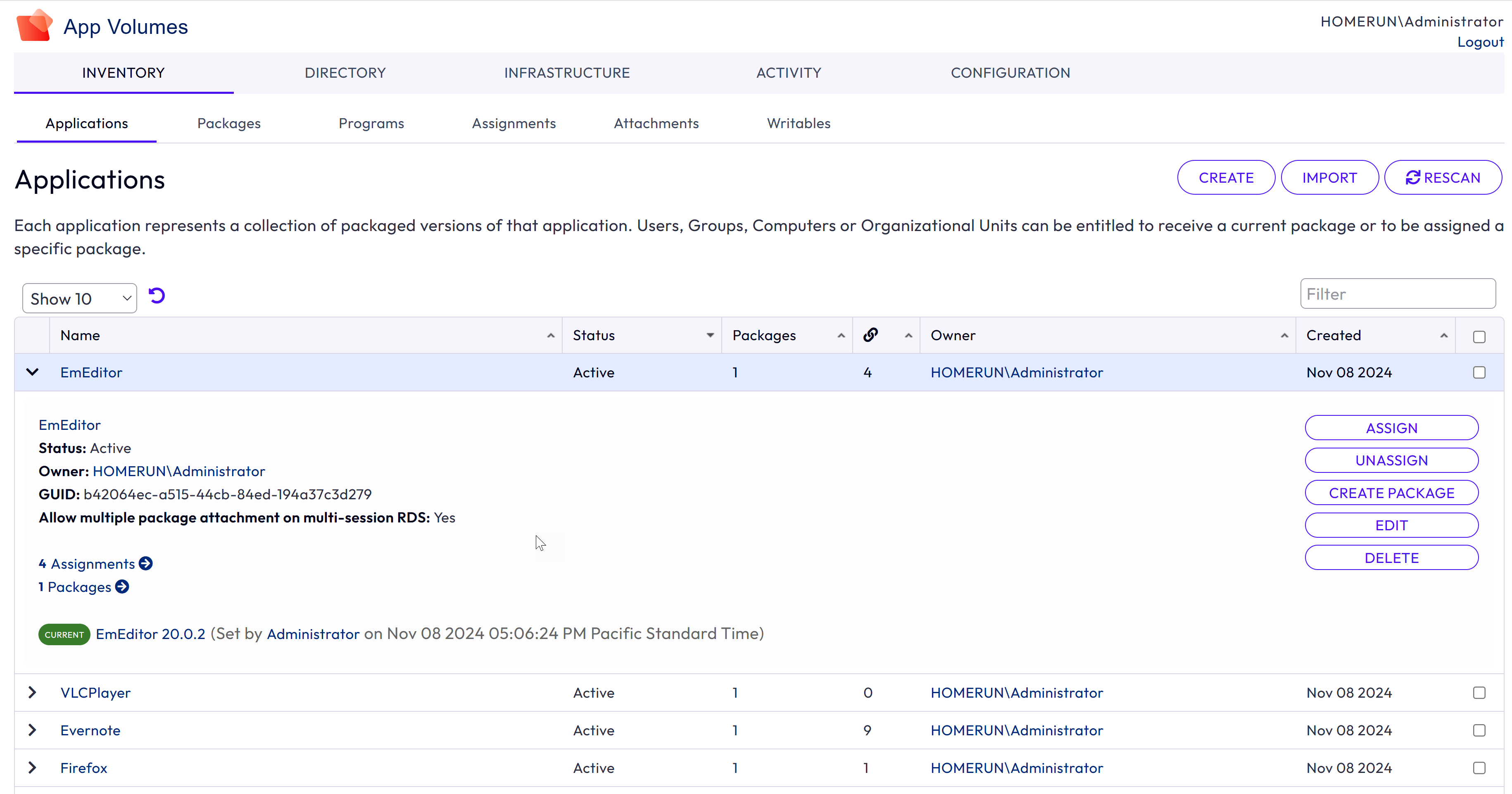Click the owner link in the Firefox row
1512x794 pixels.
tap(1017, 768)
